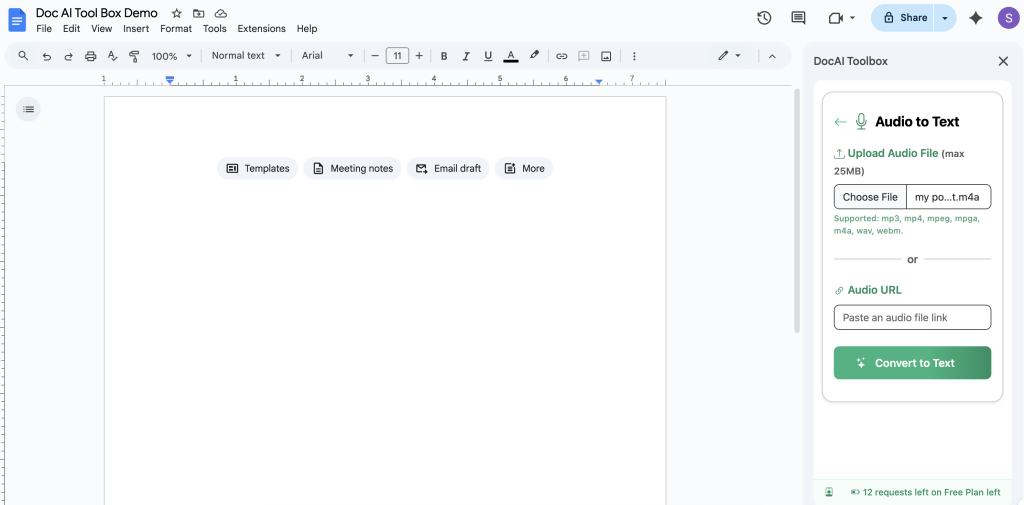Click the document title Doc AI Tool Box Demo
The width and height of the screenshot is (1024, 505).
click(x=97, y=13)
